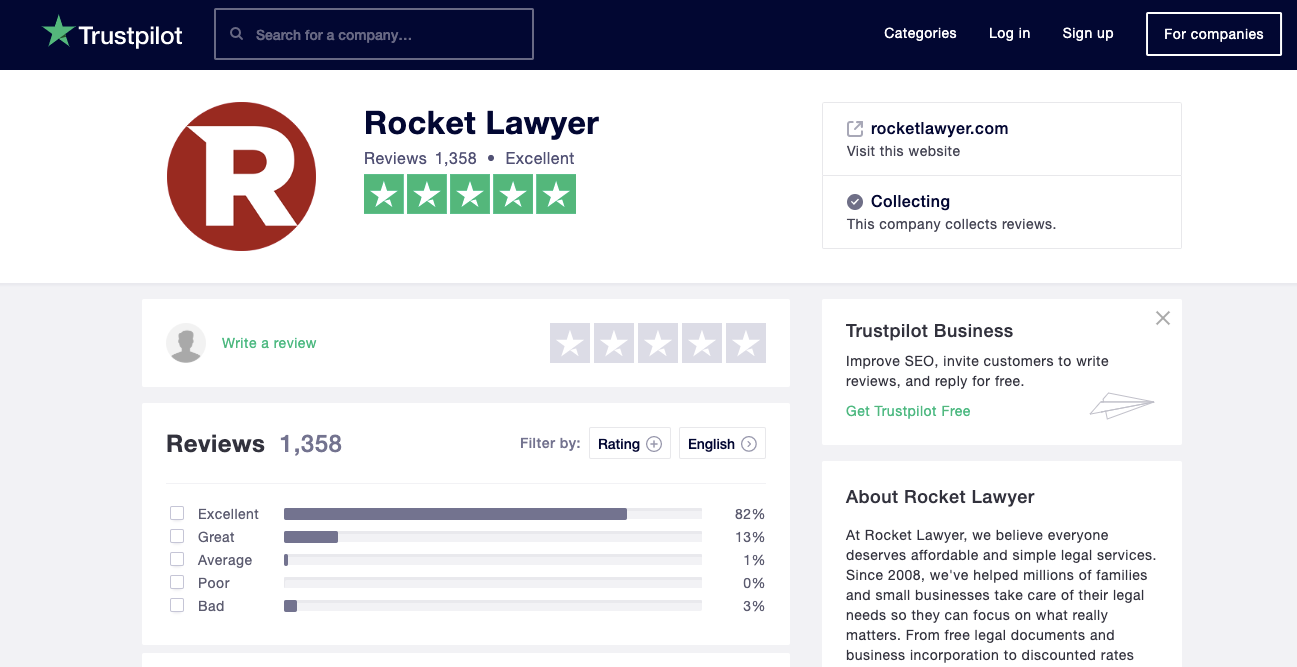Screen dimensions: 1297x667
Task: Tick the Average rating checkbox
Action: point(177,559)
